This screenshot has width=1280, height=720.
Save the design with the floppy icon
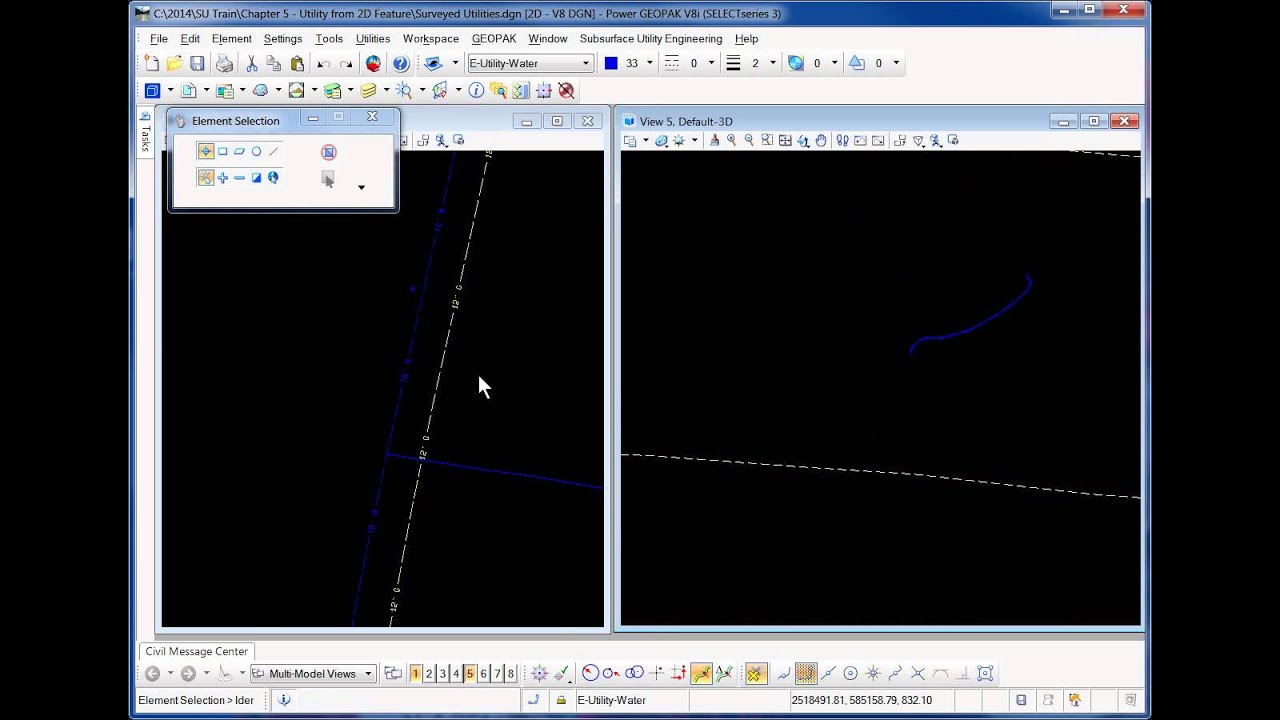(x=197, y=63)
